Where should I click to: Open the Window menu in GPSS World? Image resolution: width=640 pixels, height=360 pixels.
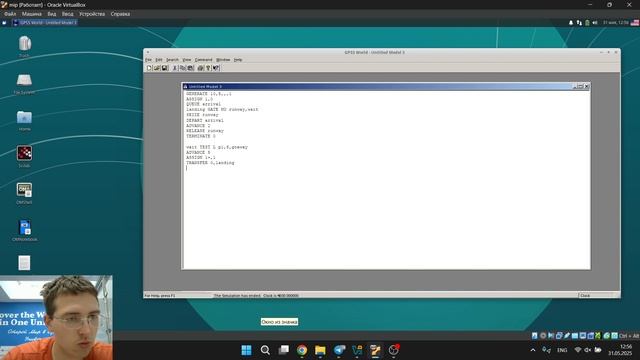pos(223,60)
